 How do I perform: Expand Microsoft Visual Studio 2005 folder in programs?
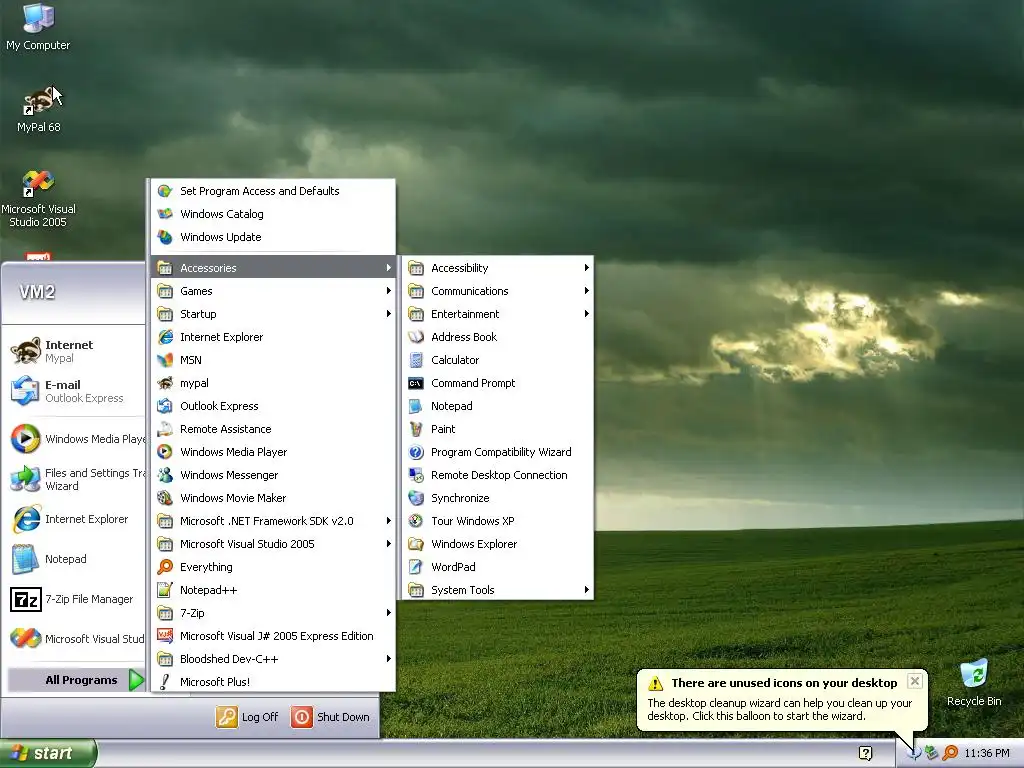coord(273,544)
